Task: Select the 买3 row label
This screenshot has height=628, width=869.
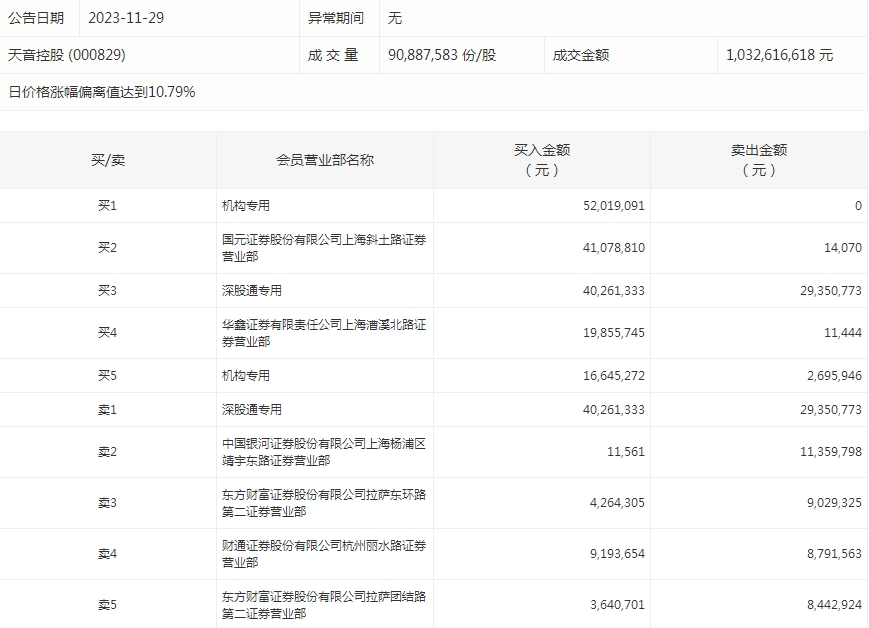Action: click(108, 290)
